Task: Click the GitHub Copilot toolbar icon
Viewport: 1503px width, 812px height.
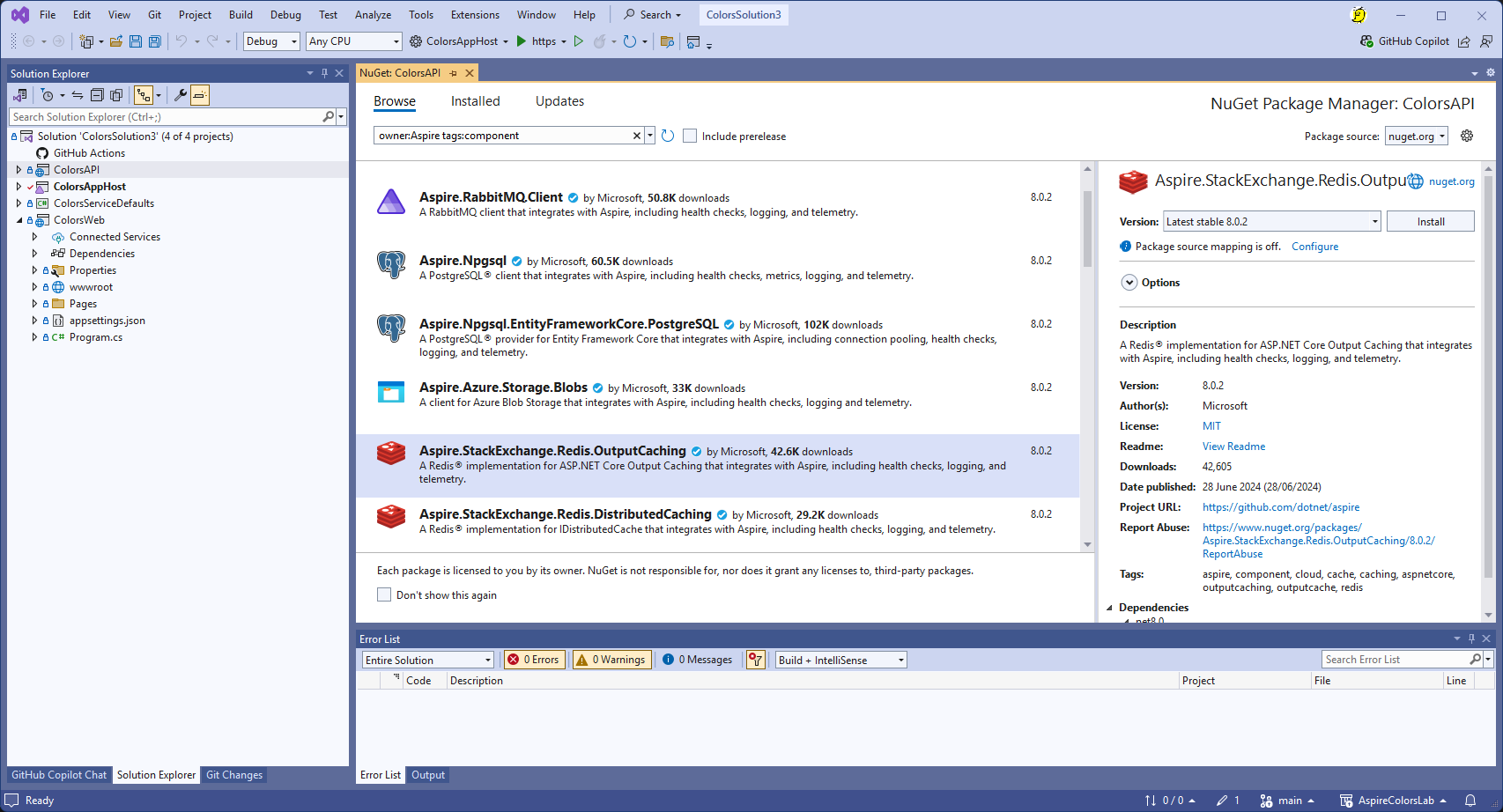Action: pos(1405,41)
